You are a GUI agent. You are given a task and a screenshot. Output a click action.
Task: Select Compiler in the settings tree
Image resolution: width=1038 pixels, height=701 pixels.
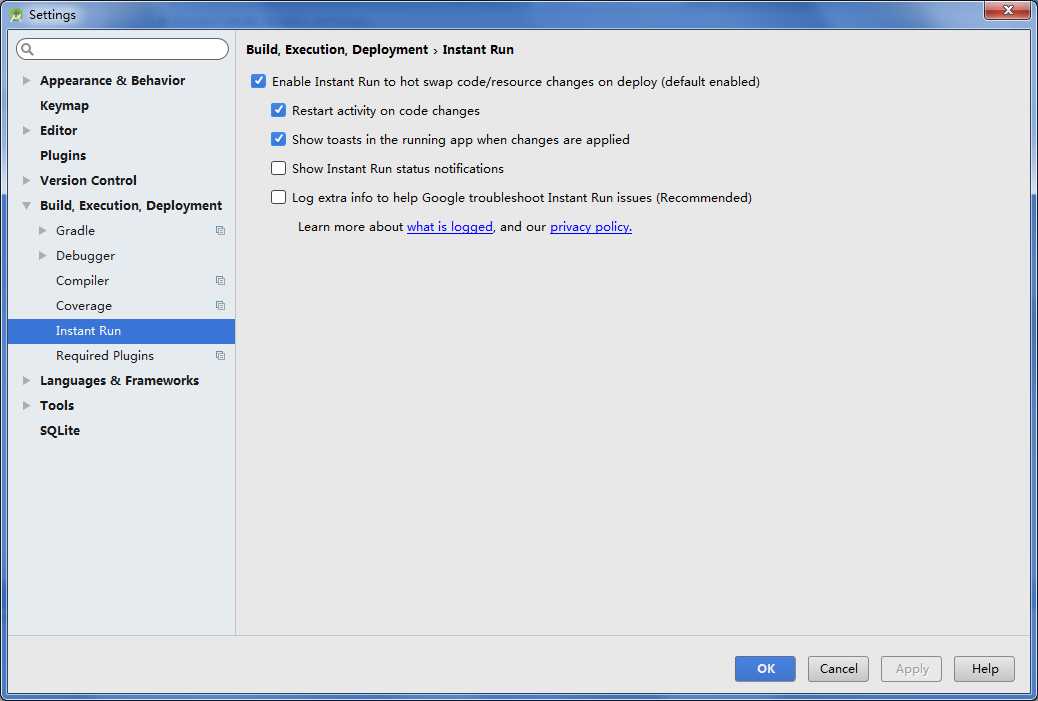[82, 281]
